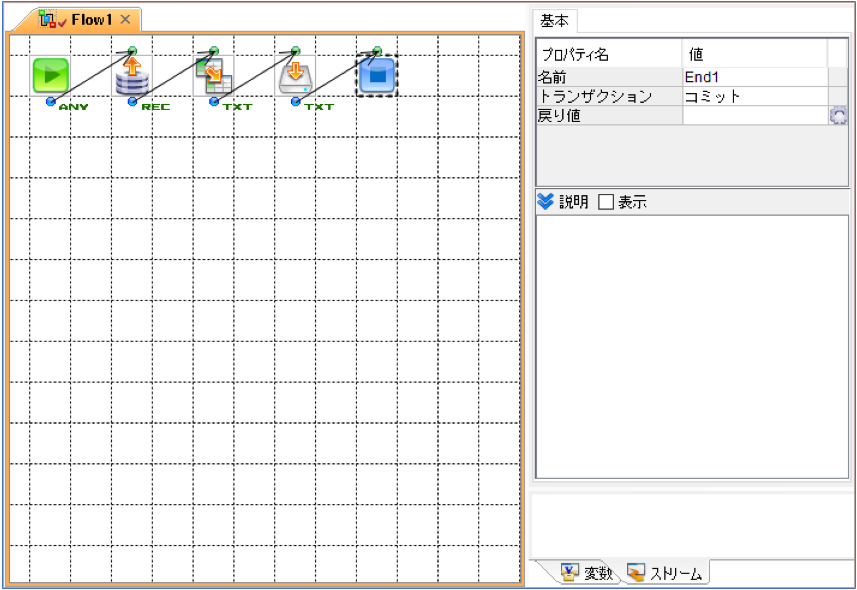Image resolution: width=857 pixels, height=590 pixels.
Task: Click the プロパティ名 column header
Action: (x=609, y=54)
